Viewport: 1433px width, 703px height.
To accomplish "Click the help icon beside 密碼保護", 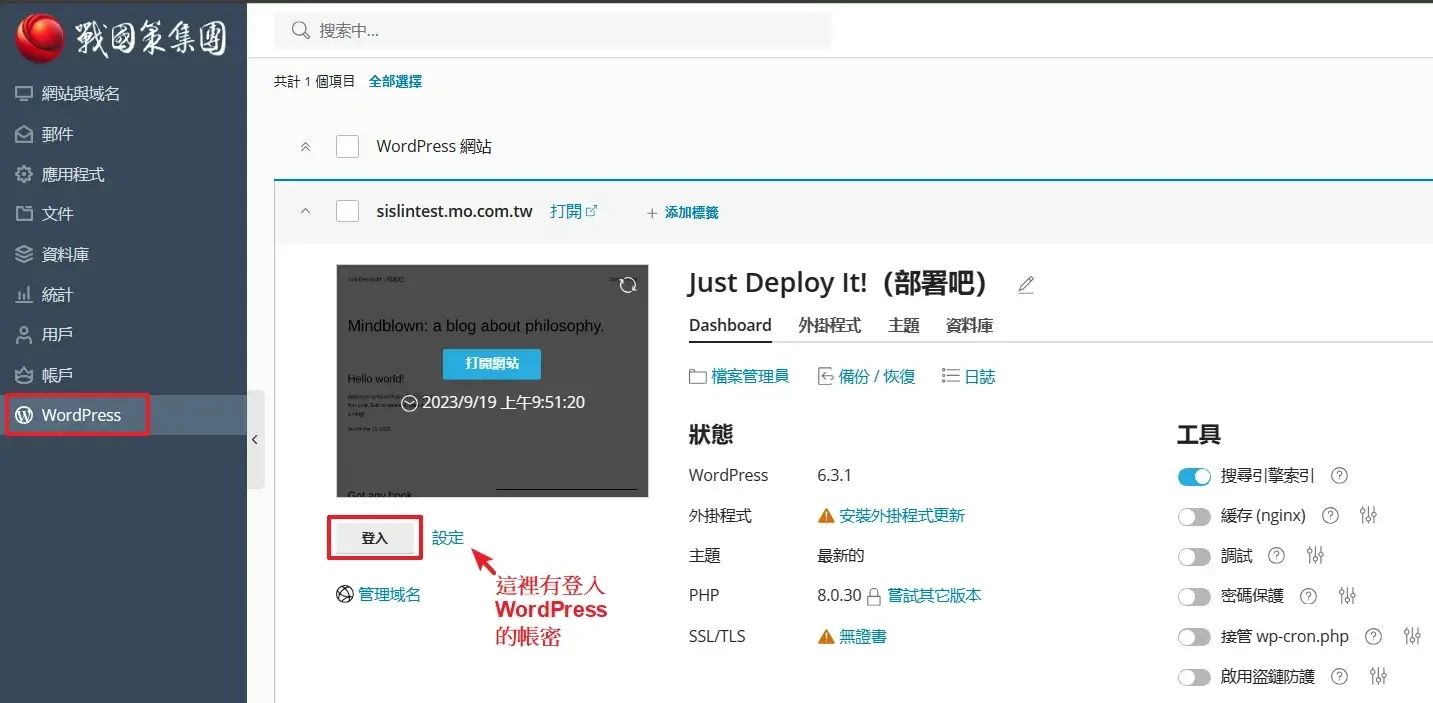I will 1308,597.
